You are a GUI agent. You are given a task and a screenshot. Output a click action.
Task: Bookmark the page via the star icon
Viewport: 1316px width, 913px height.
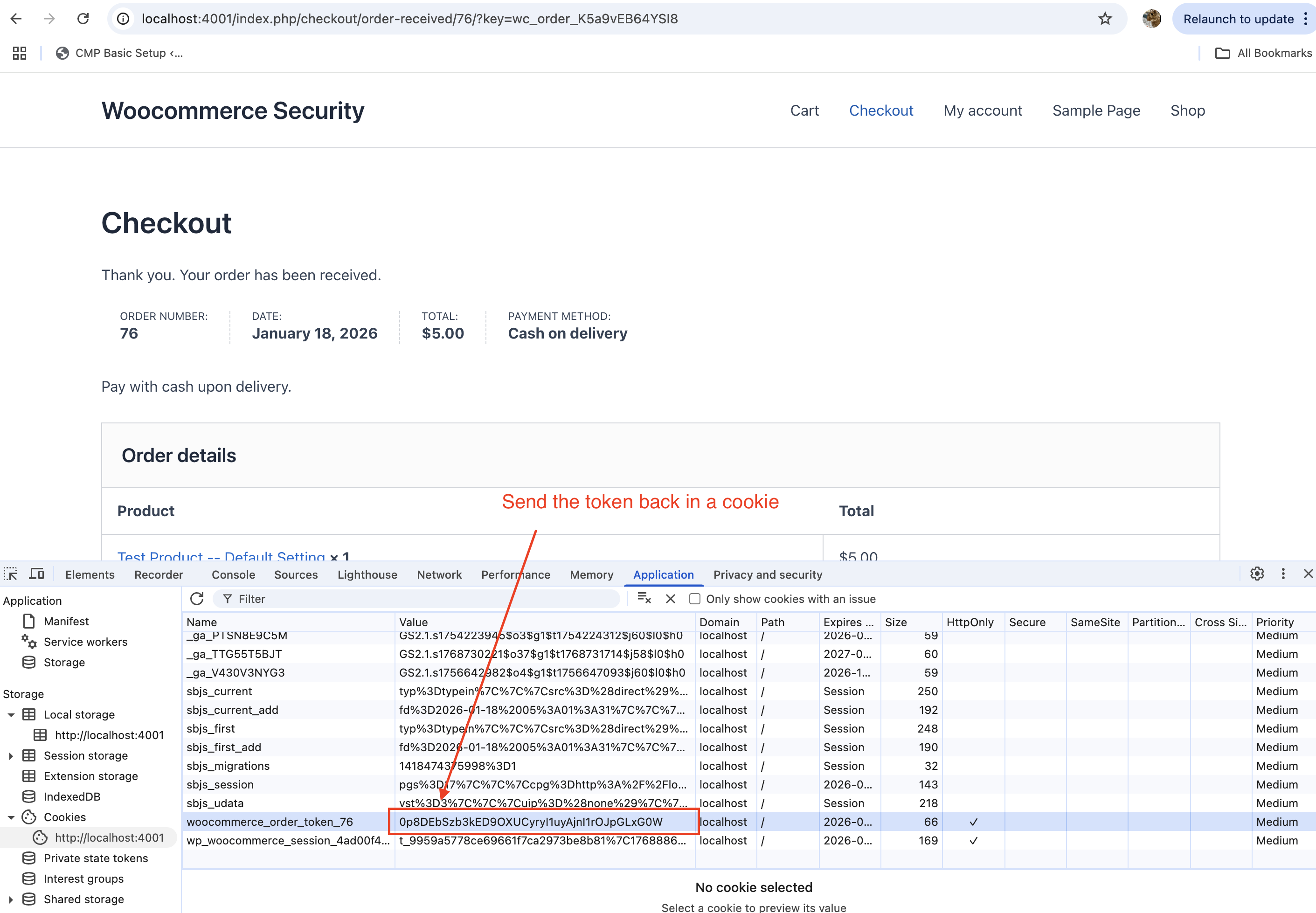point(1105,18)
